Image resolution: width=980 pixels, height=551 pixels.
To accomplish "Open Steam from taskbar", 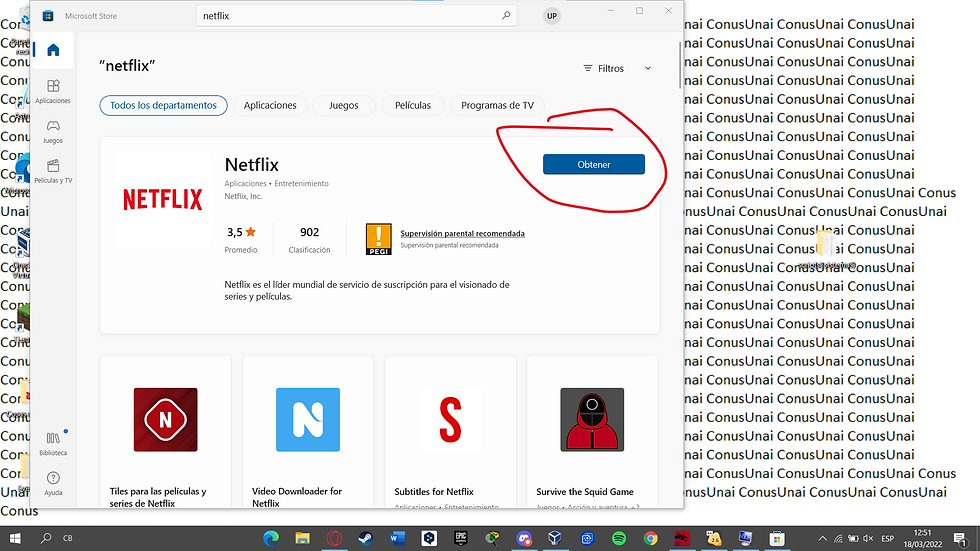I will click(366, 539).
